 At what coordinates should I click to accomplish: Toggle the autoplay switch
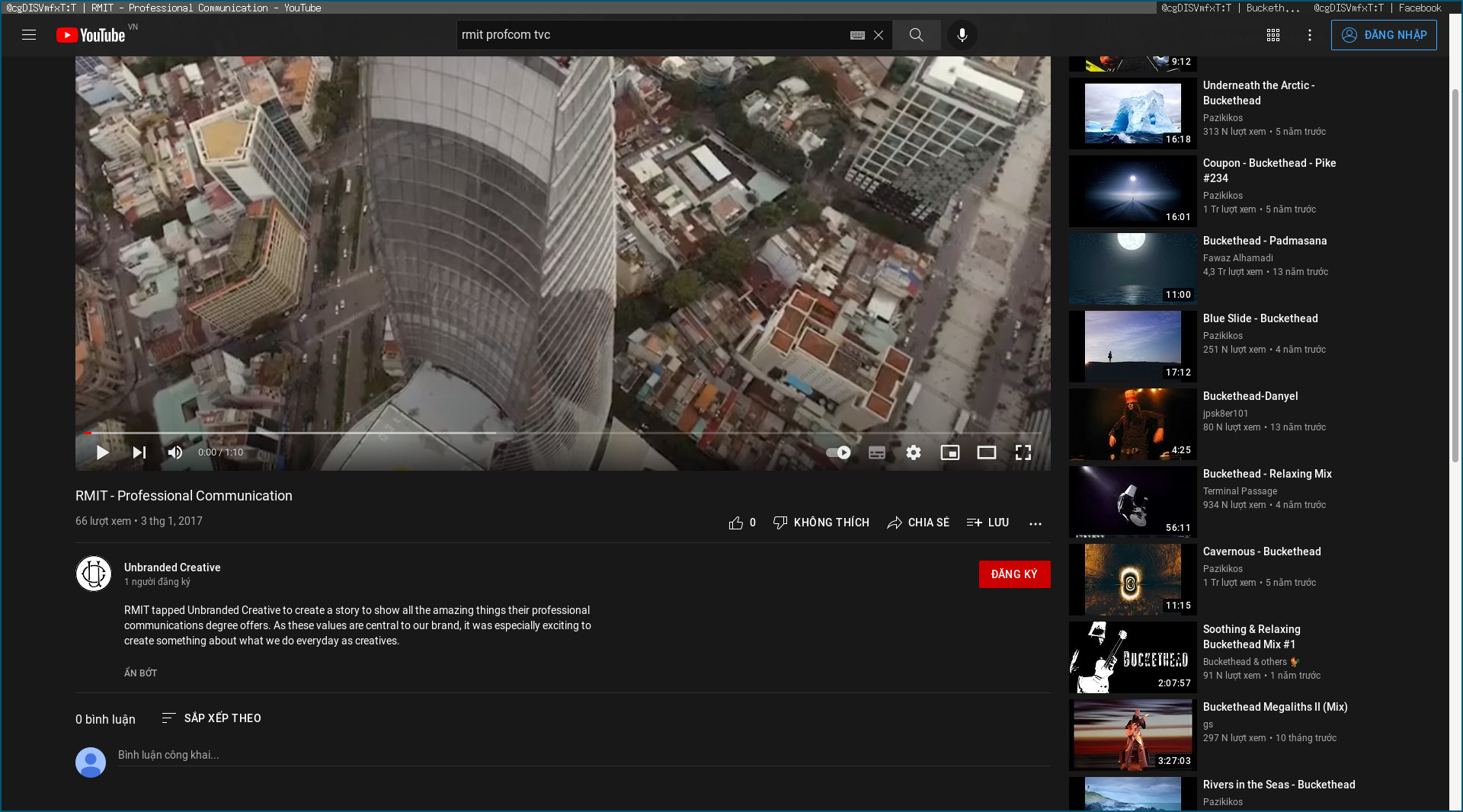coord(838,452)
